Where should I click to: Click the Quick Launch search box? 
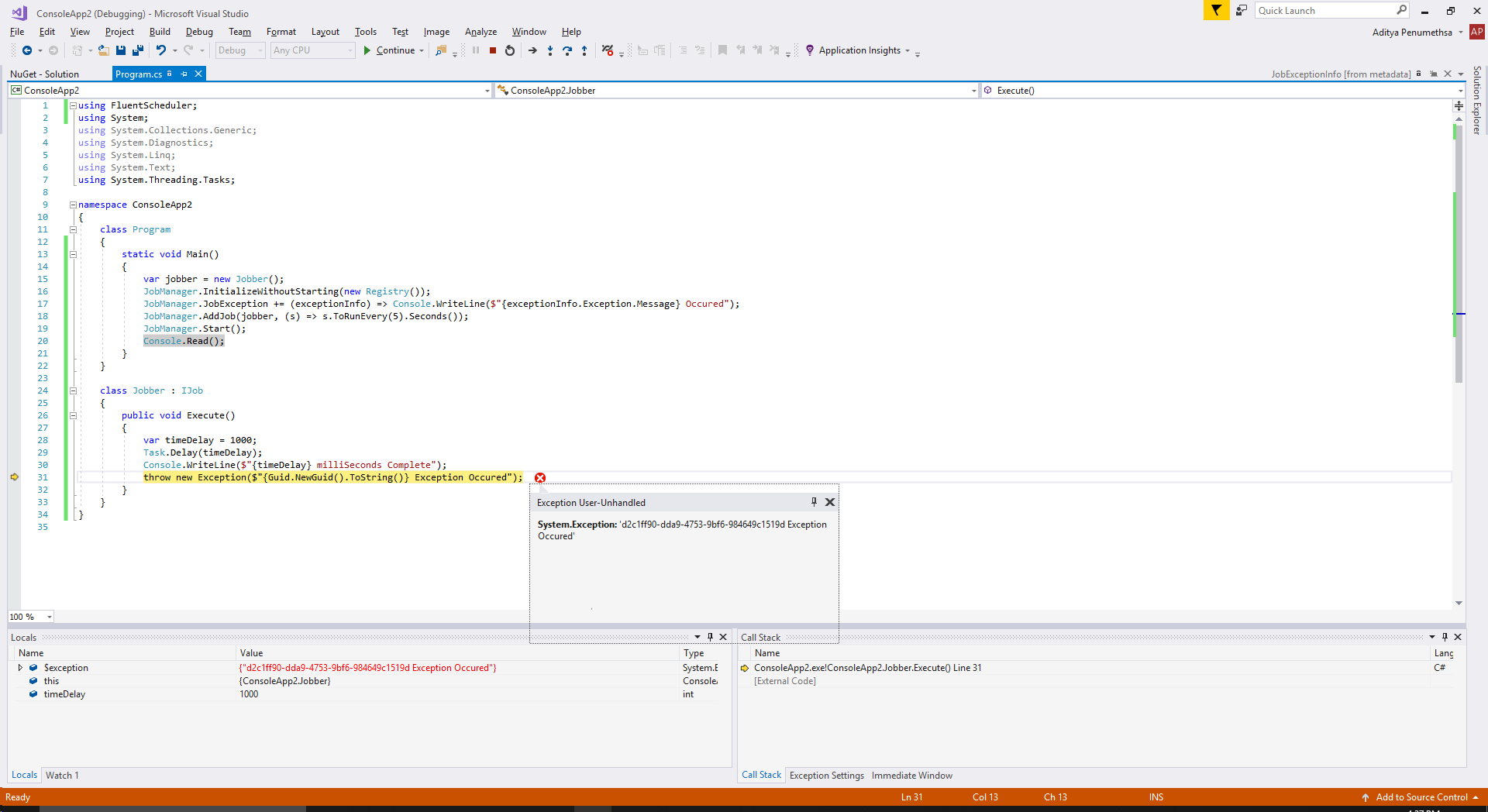[1331, 10]
